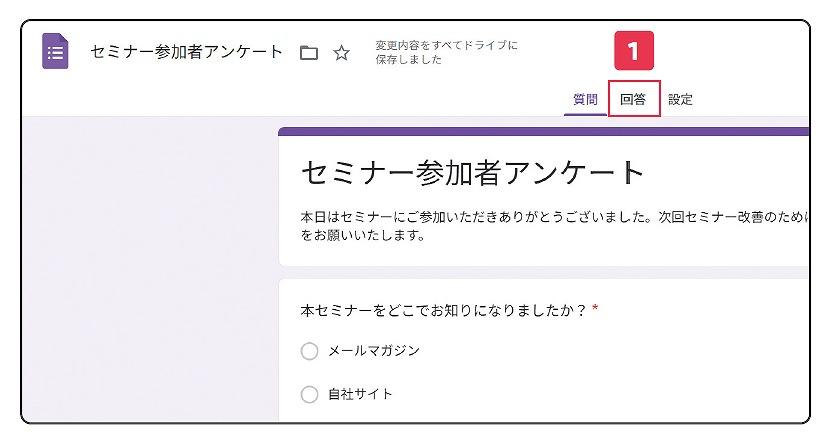Click the form name in the header
The width and height of the screenshot is (833, 444).
point(186,52)
